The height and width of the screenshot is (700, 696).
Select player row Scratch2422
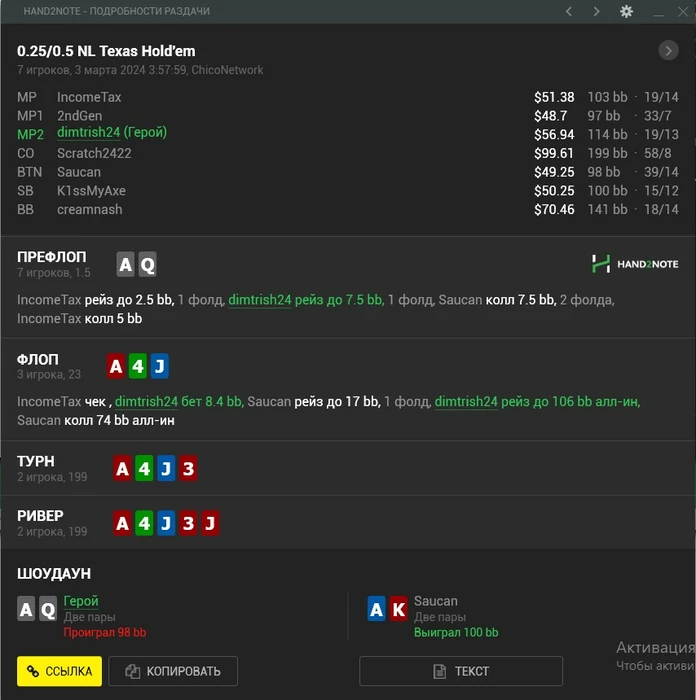[x=348, y=153]
